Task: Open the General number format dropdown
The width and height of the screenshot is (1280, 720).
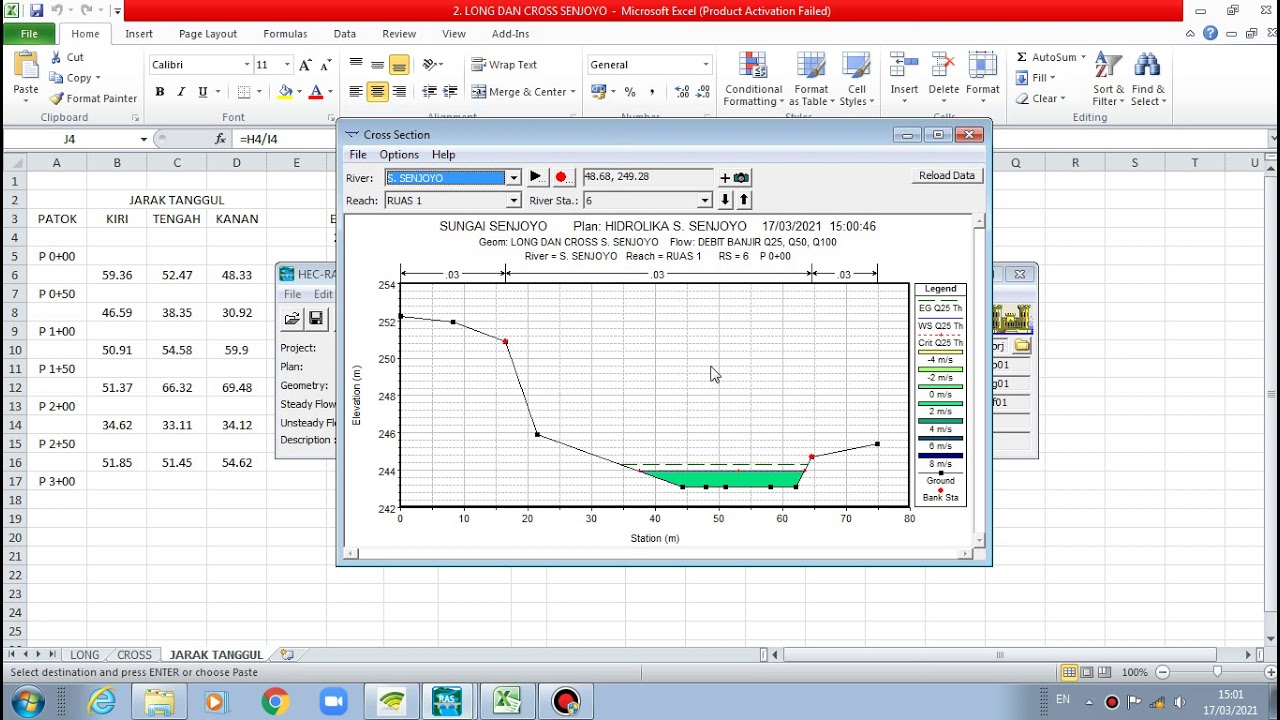Action: coord(705,65)
